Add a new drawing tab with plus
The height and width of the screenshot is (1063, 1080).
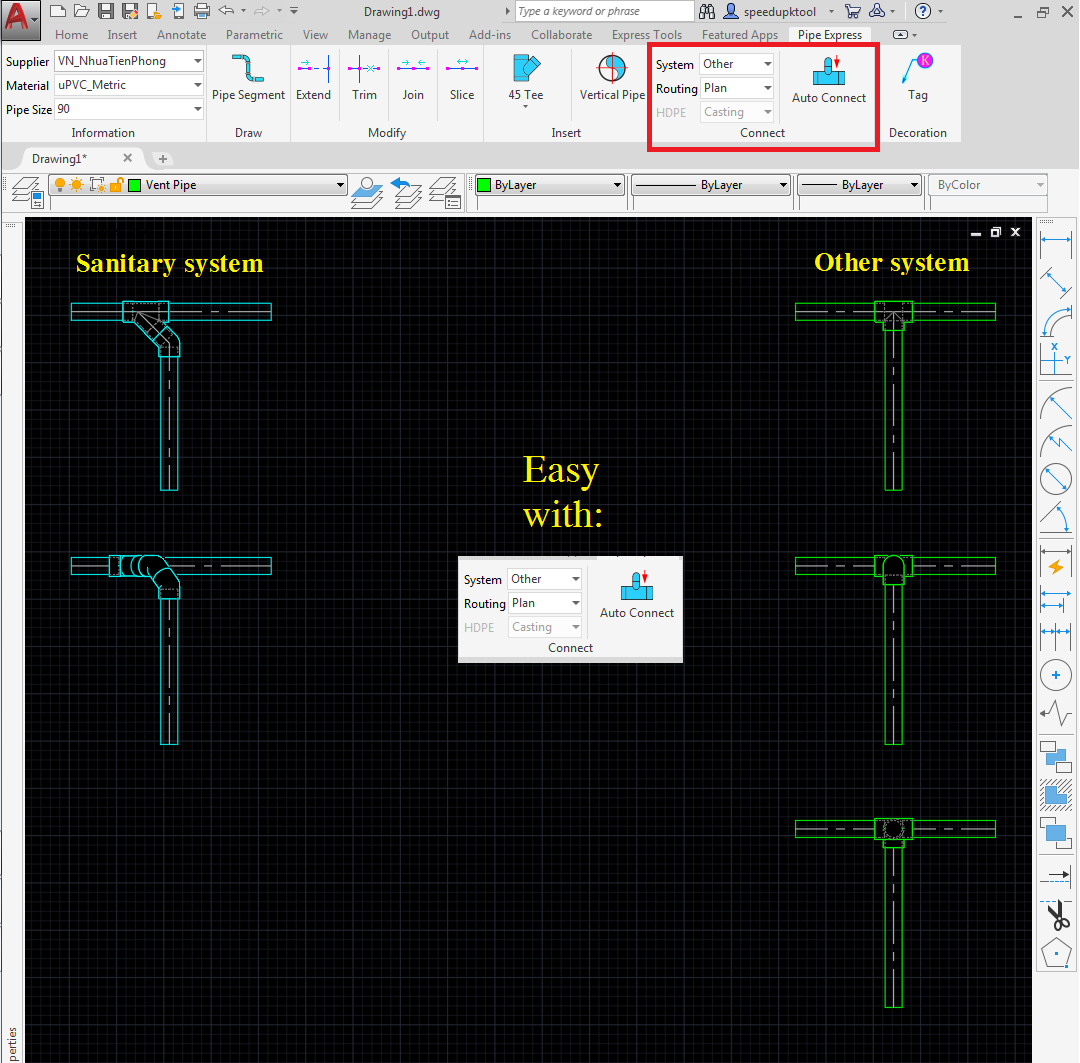coord(163,159)
